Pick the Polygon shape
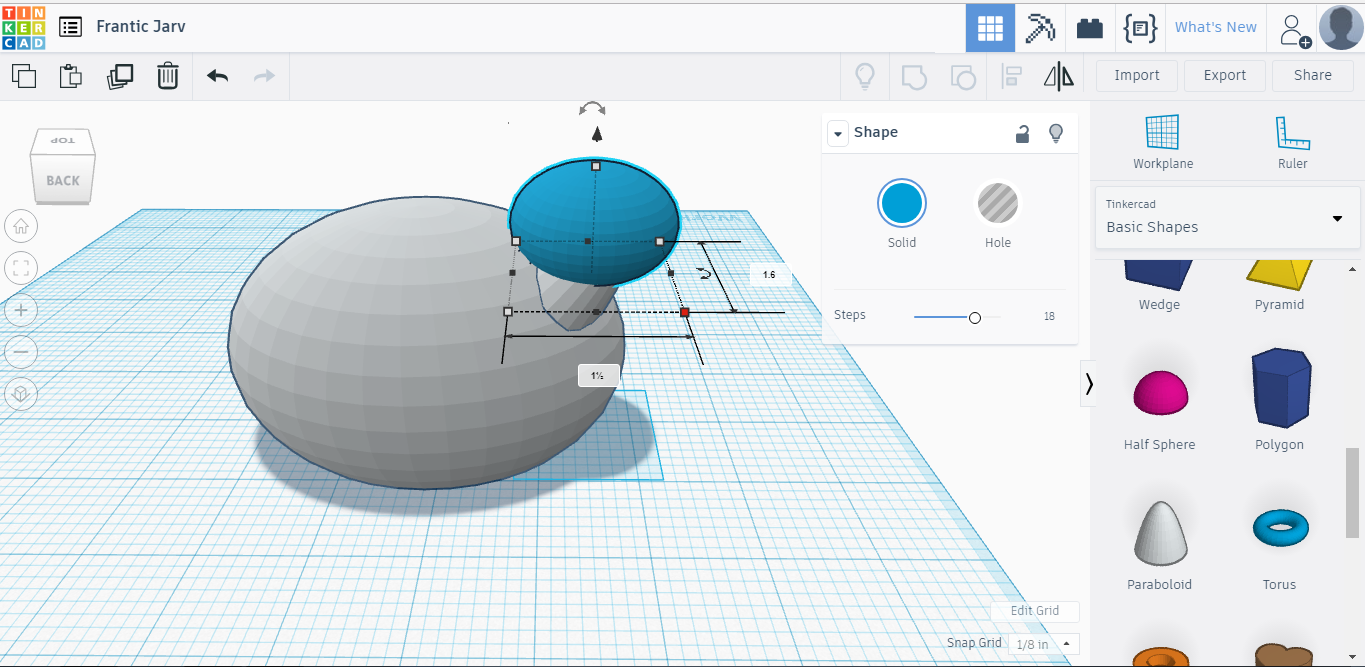 pos(1279,400)
